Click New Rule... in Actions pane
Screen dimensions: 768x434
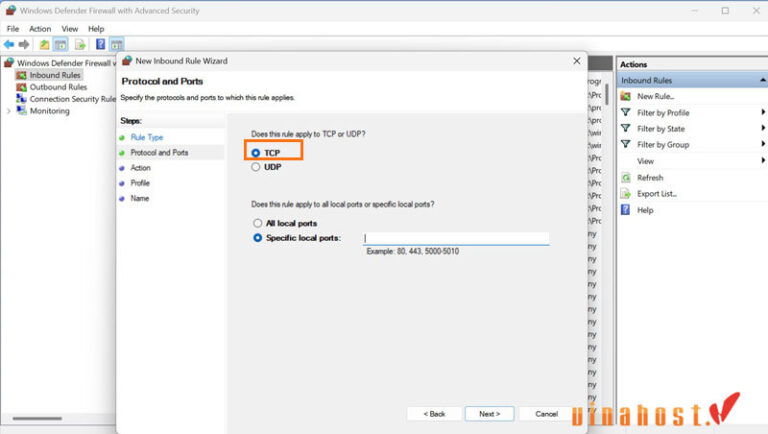[655, 96]
